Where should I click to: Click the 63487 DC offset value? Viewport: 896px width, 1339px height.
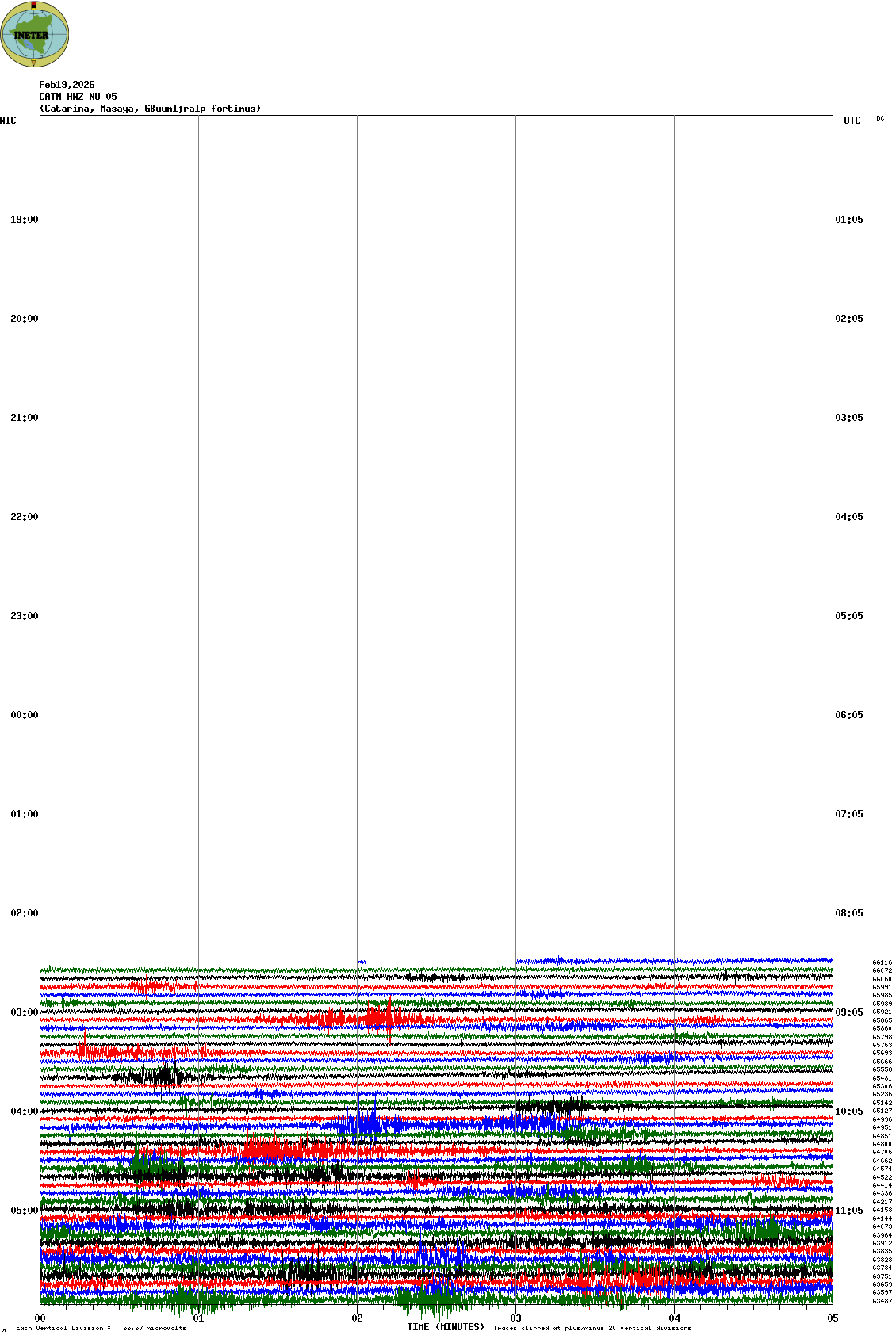tap(882, 1301)
